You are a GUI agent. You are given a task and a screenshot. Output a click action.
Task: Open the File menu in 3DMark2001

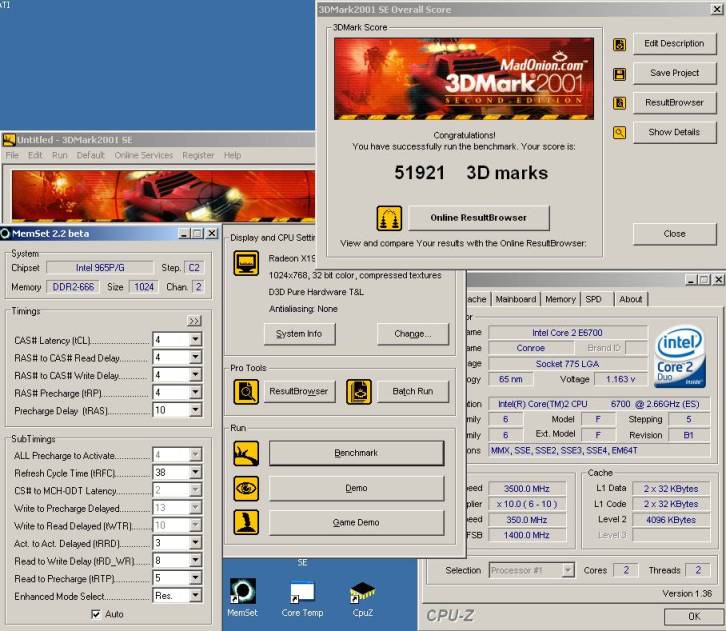click(12, 155)
